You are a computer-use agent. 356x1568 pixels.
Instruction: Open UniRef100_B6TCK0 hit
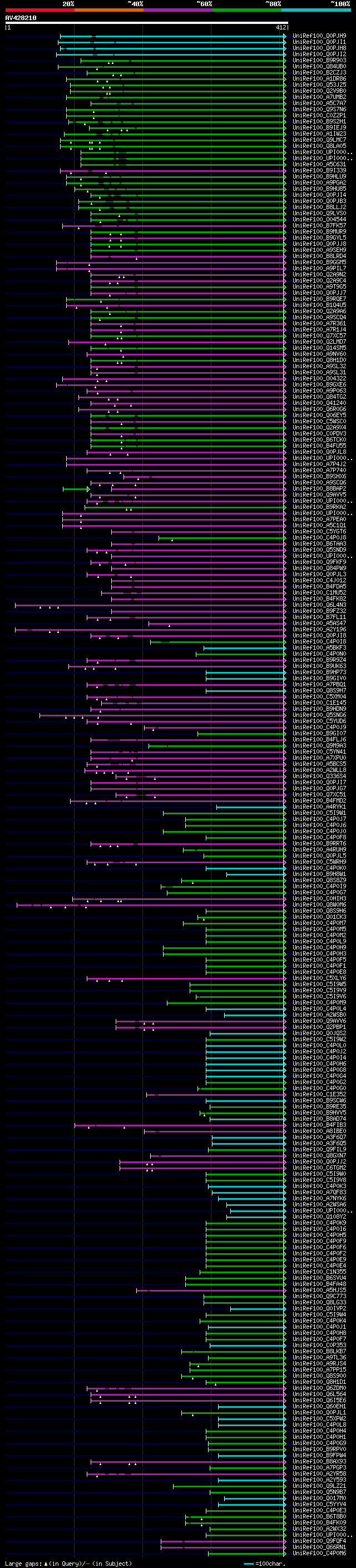[319, 440]
